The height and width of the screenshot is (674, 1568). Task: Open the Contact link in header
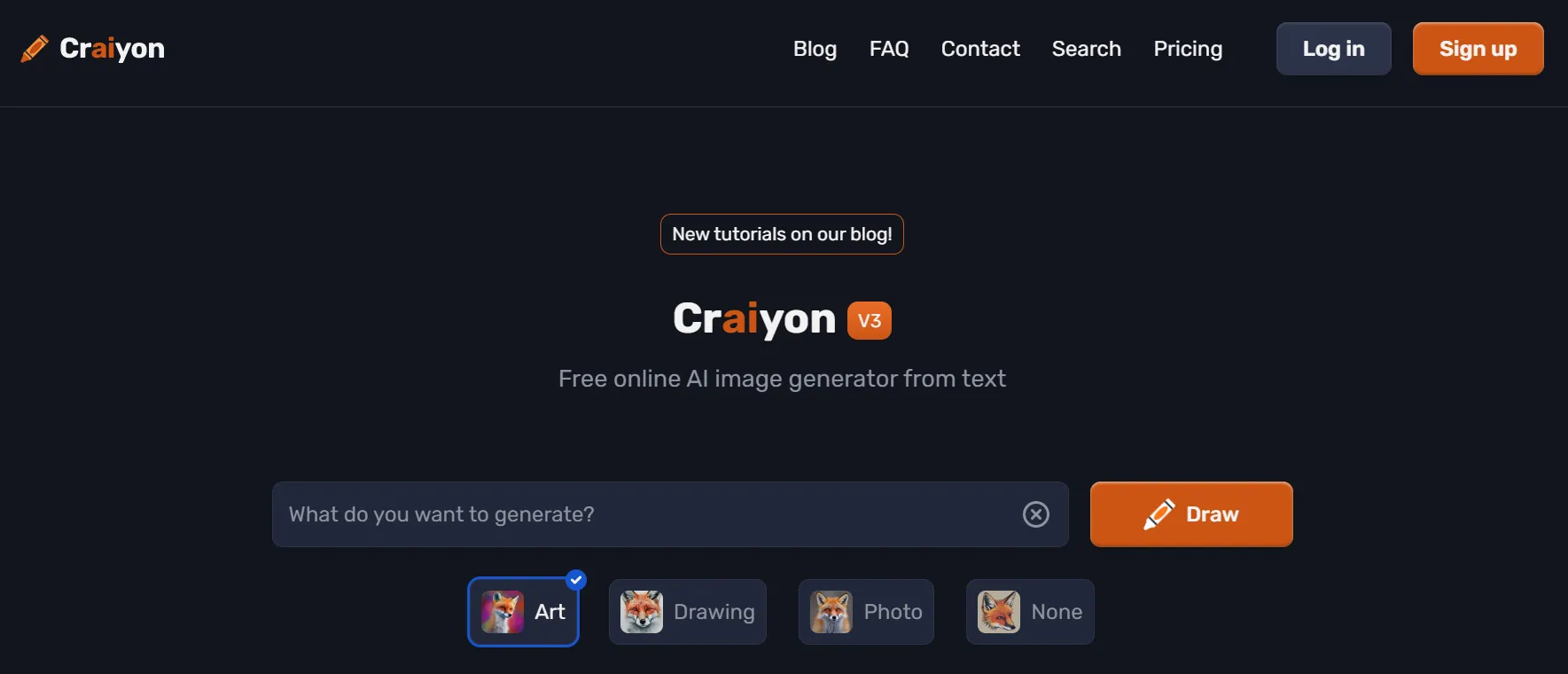[x=980, y=49]
